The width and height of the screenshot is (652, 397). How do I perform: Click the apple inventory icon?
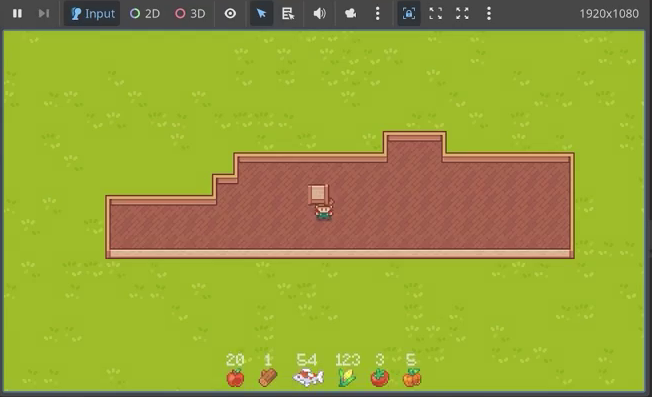click(x=235, y=377)
